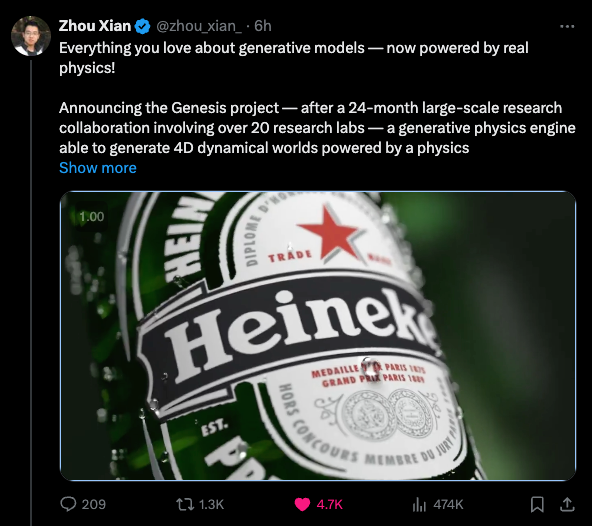Click the 4.7K likes count
Screen dimensions: 592x526
click(x=329, y=504)
